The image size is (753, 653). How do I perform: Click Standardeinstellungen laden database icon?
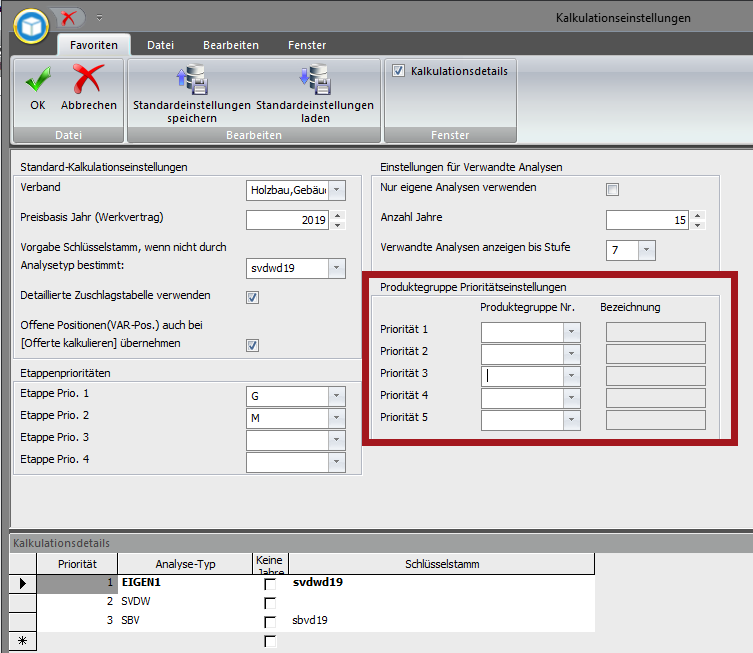(315, 79)
